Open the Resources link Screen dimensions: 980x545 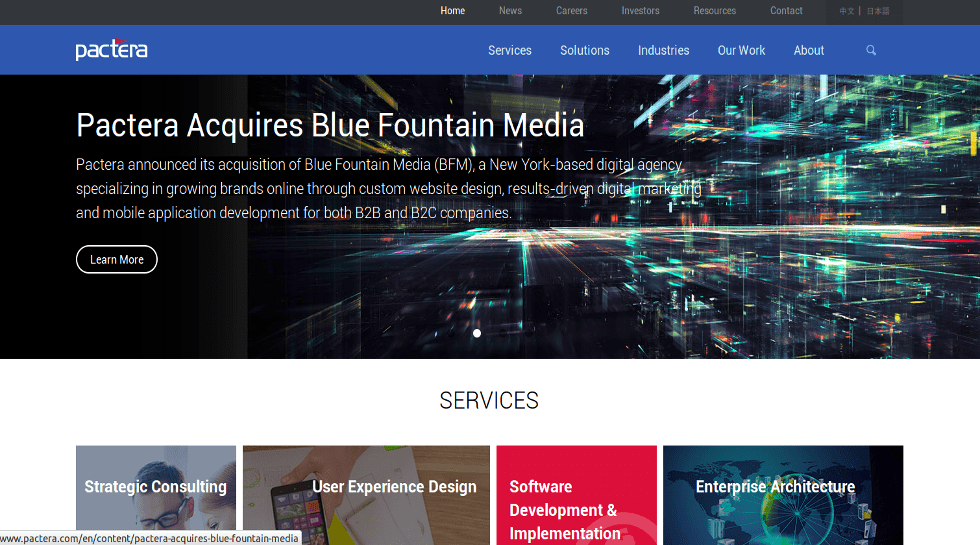click(x=714, y=11)
